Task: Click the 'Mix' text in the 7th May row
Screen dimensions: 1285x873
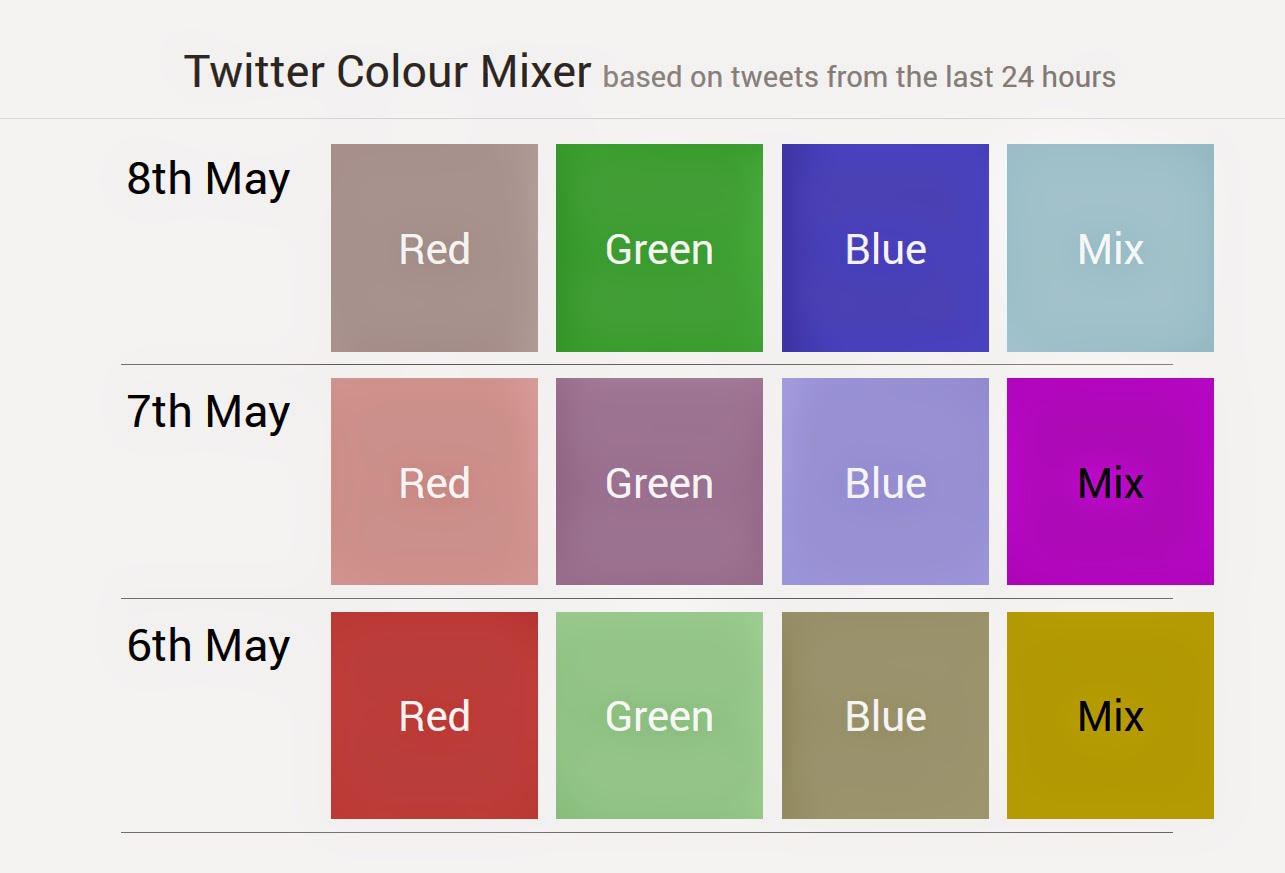Action: click(1110, 484)
